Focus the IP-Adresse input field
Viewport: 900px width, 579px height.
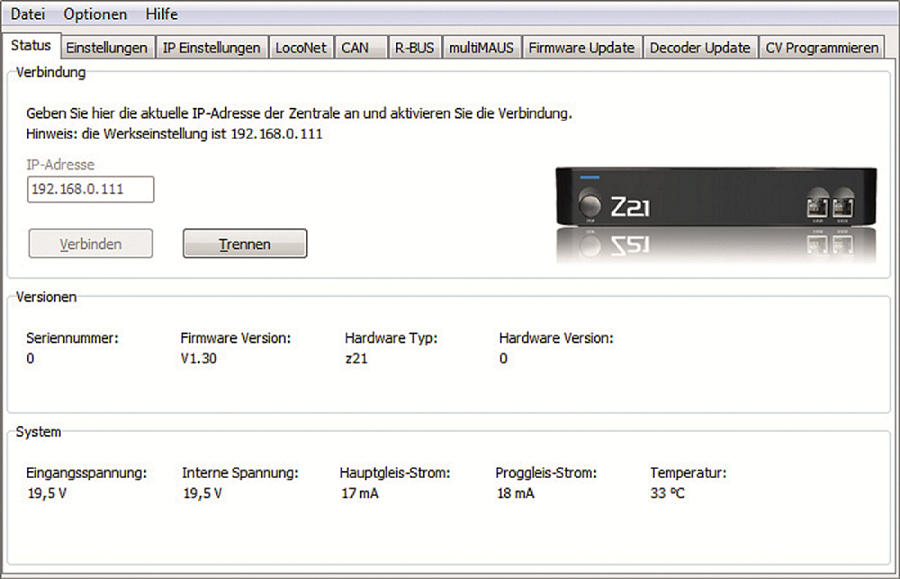(x=90, y=189)
